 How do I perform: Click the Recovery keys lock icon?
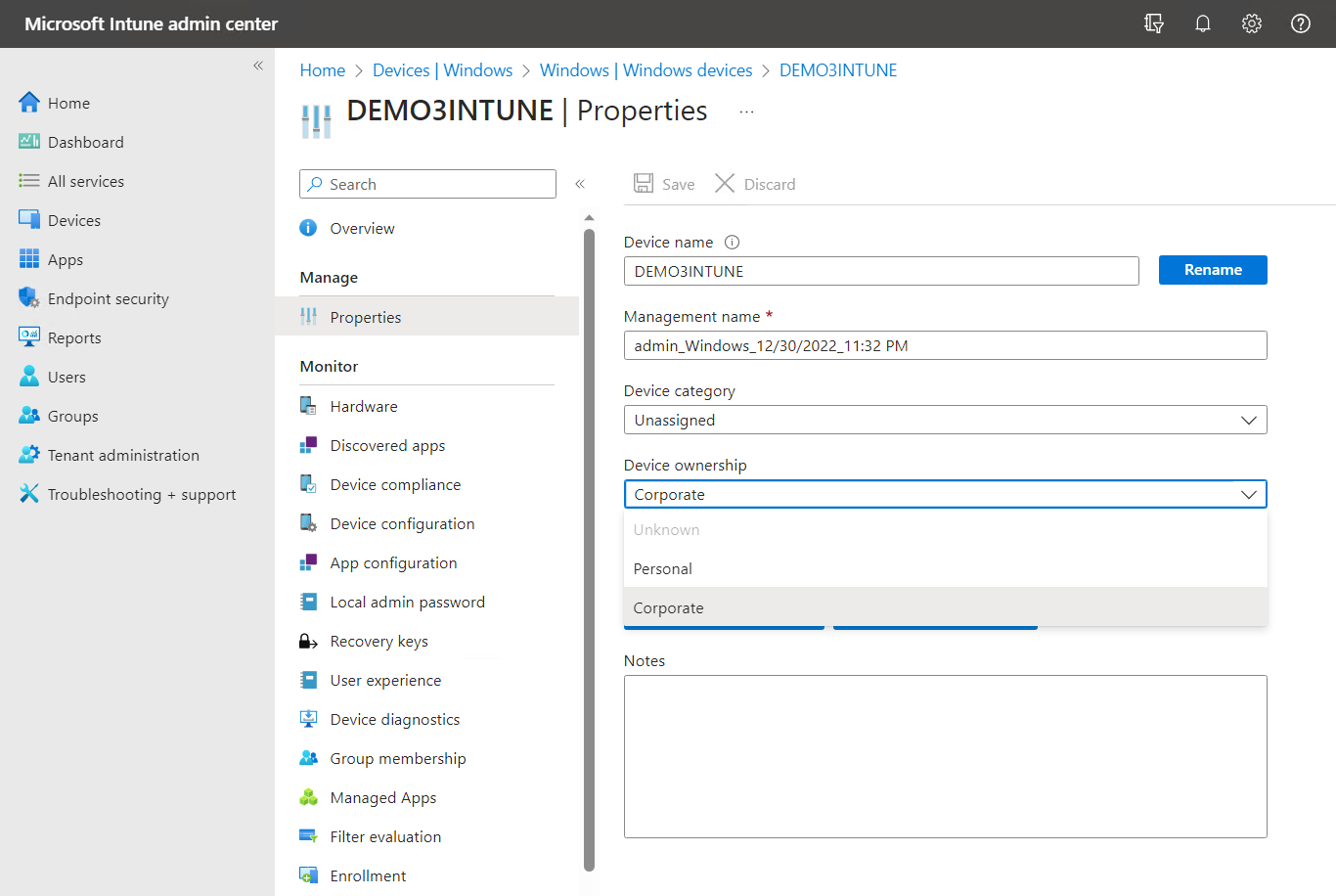308,641
